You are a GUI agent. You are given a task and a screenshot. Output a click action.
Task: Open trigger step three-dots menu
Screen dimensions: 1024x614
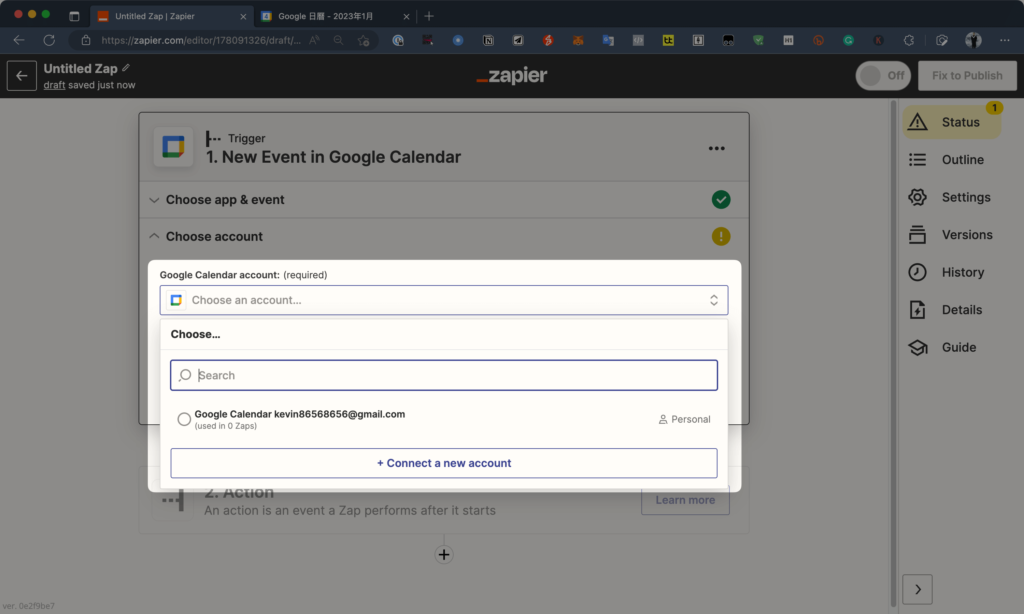click(716, 148)
